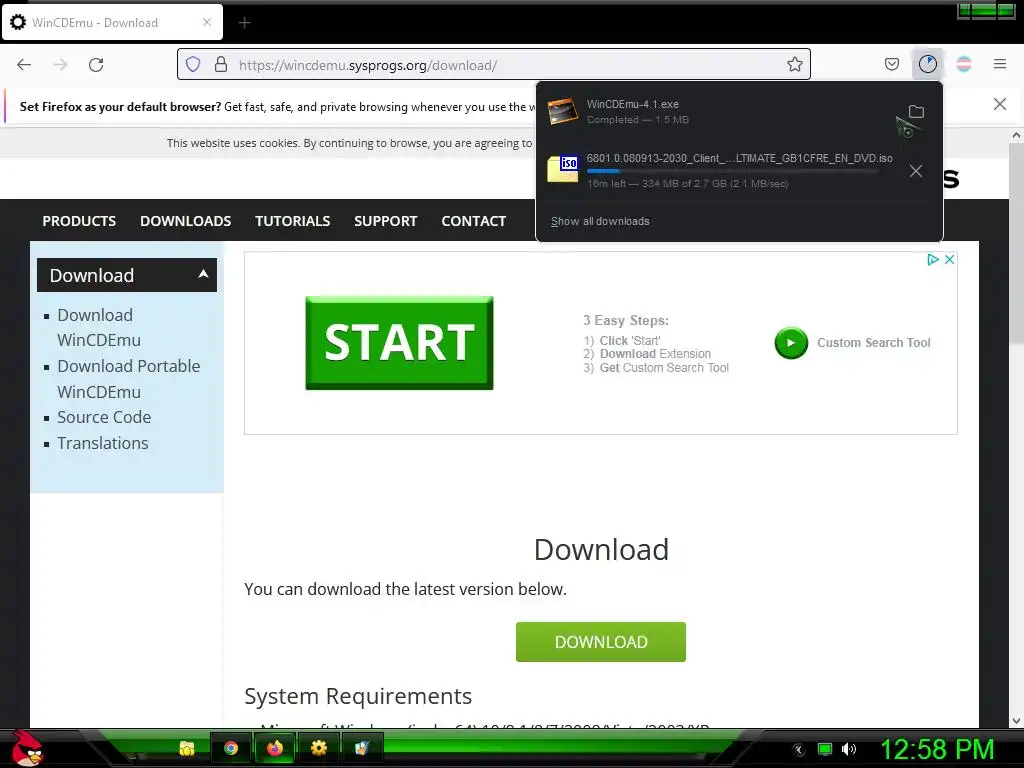Close the advertisement with the X
This screenshot has height=768, width=1024.
(x=950, y=259)
